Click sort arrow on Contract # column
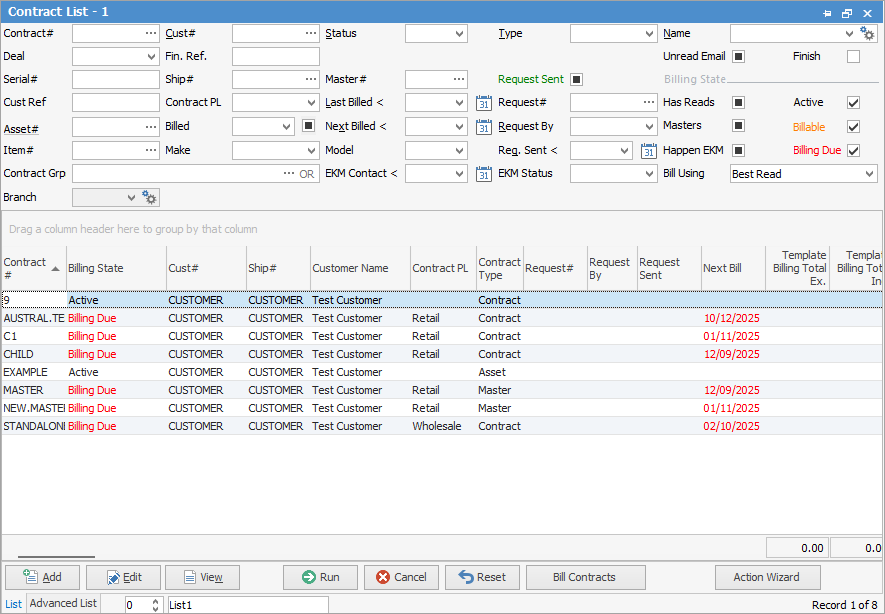Image resolution: width=885 pixels, height=614 pixels. 55,269
